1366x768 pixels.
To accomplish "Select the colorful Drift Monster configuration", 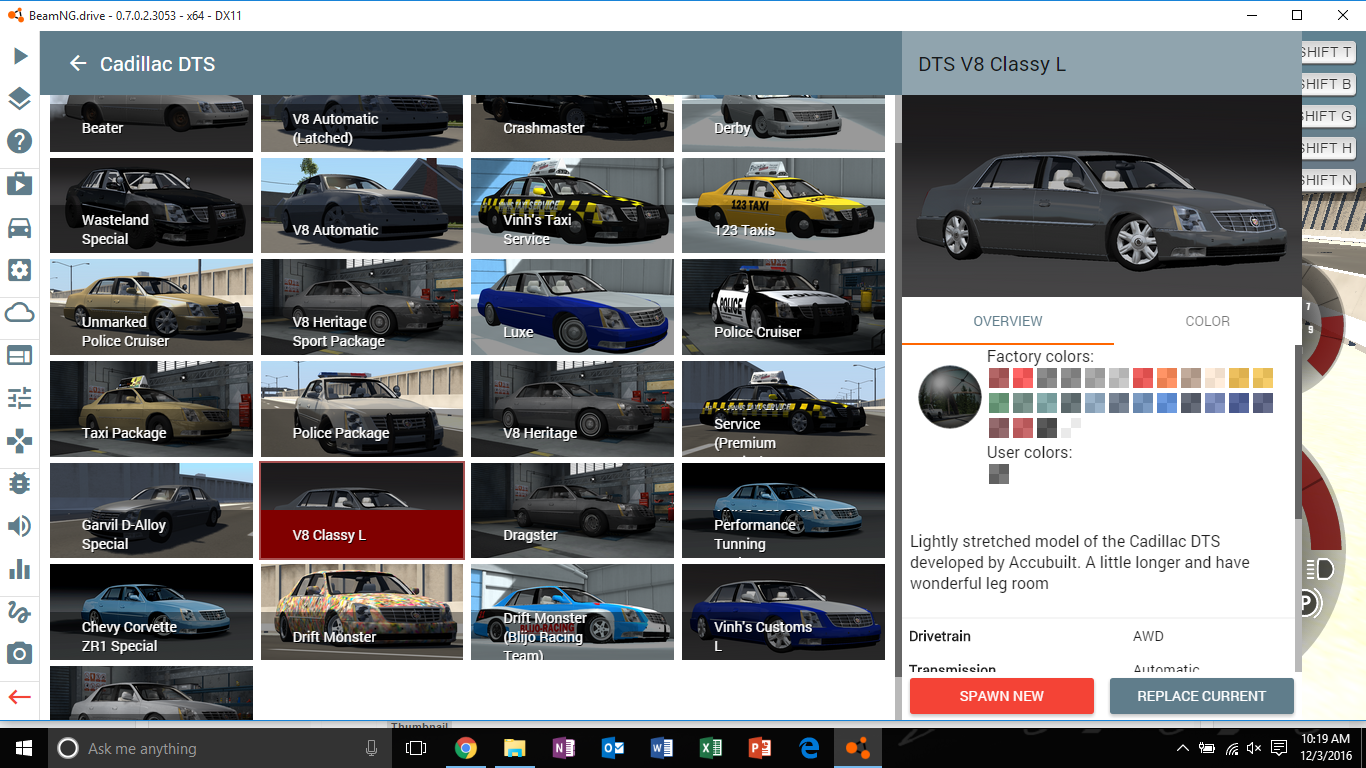I will click(x=362, y=612).
